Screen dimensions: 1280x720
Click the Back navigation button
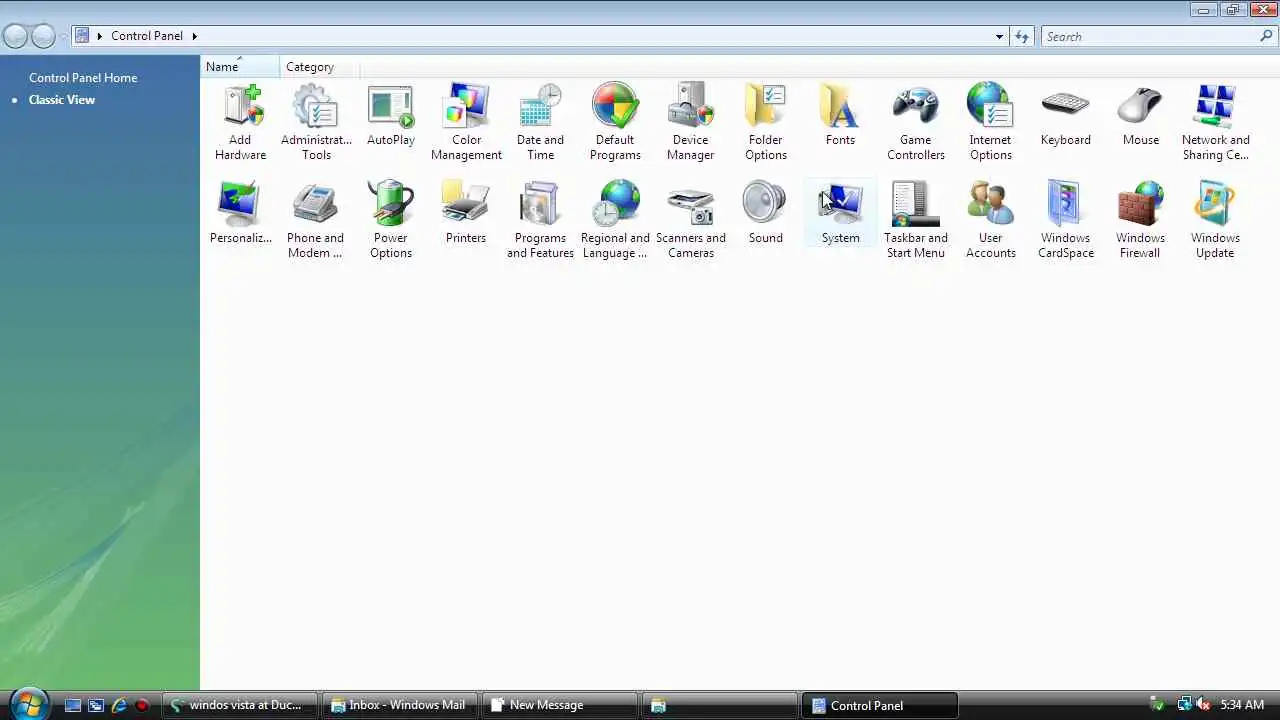[15, 36]
